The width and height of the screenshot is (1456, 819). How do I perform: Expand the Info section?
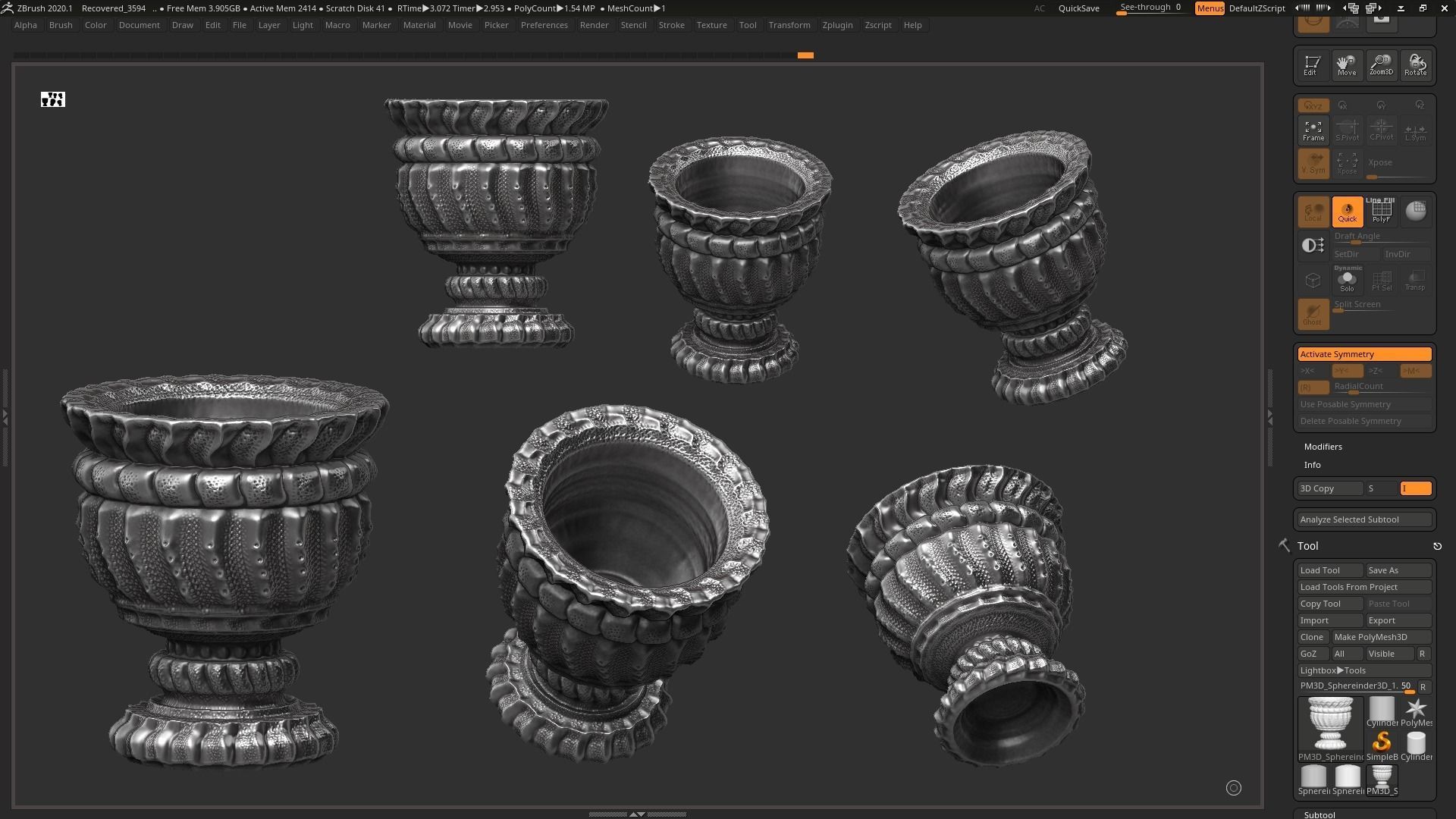pos(1312,465)
